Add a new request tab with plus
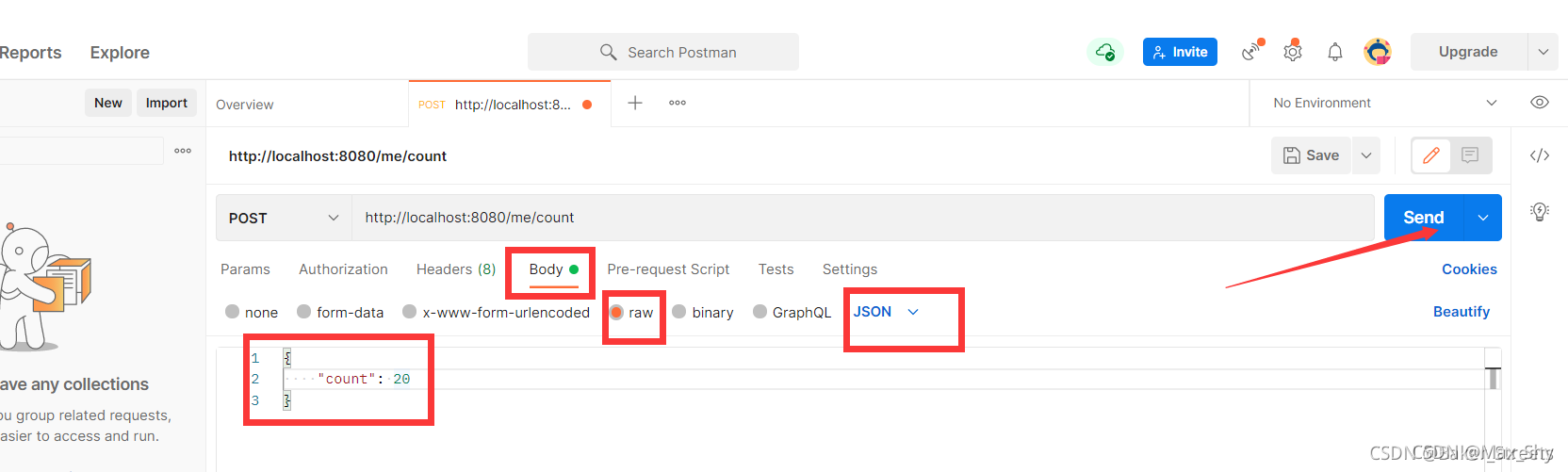This screenshot has height=472, width=1568. pos(635,103)
